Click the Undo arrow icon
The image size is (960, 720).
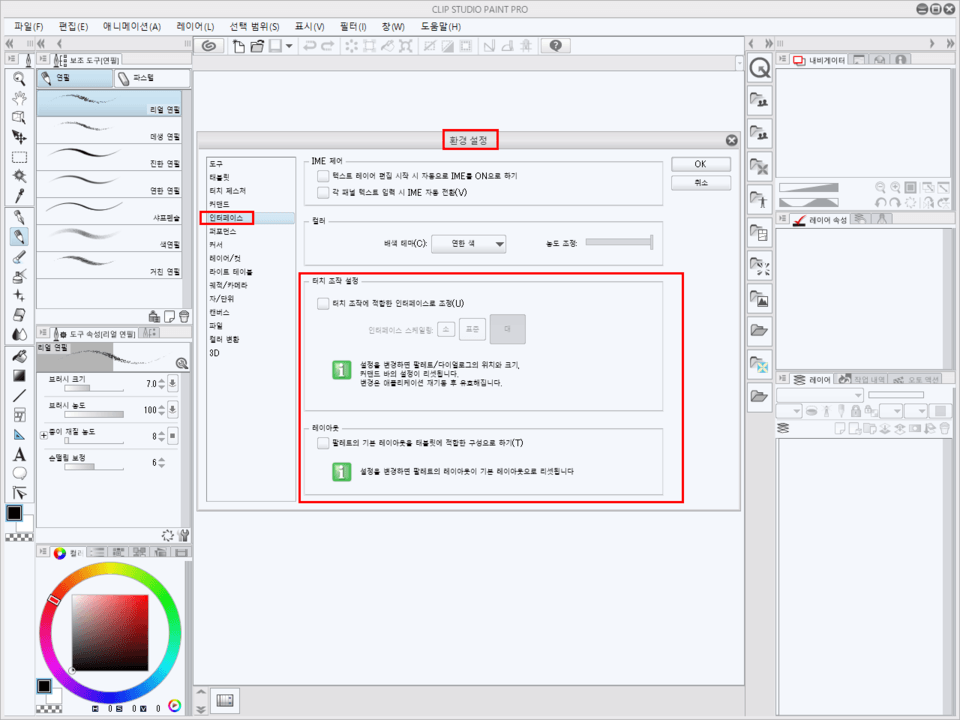pos(310,46)
